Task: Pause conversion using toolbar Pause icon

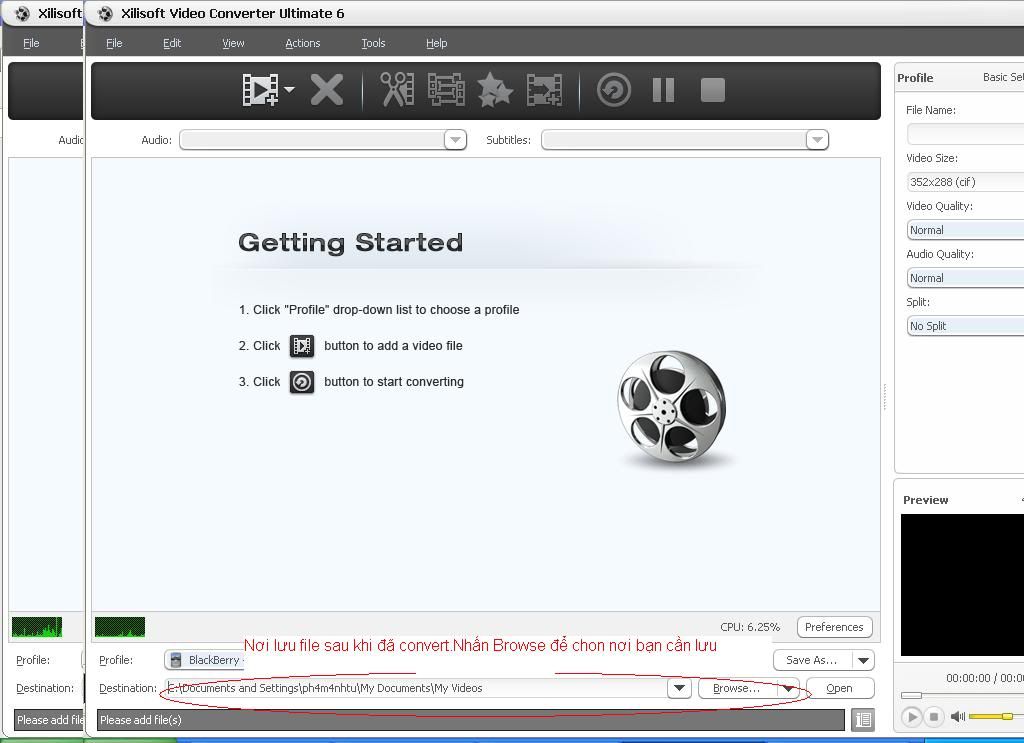Action: (664, 90)
